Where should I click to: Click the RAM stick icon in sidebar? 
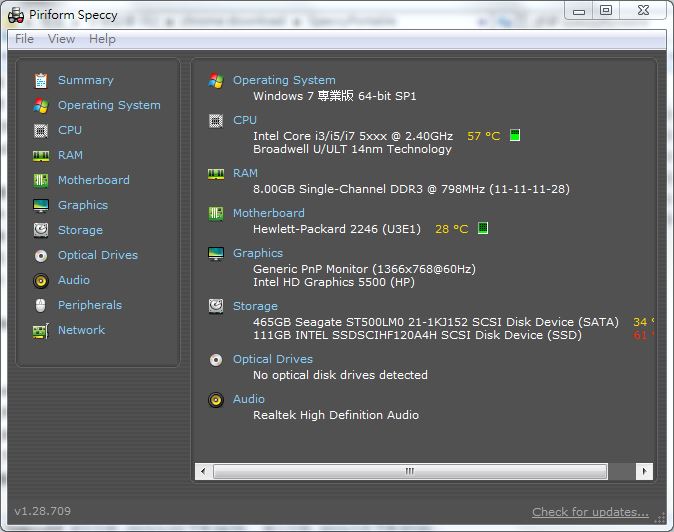click(41, 156)
